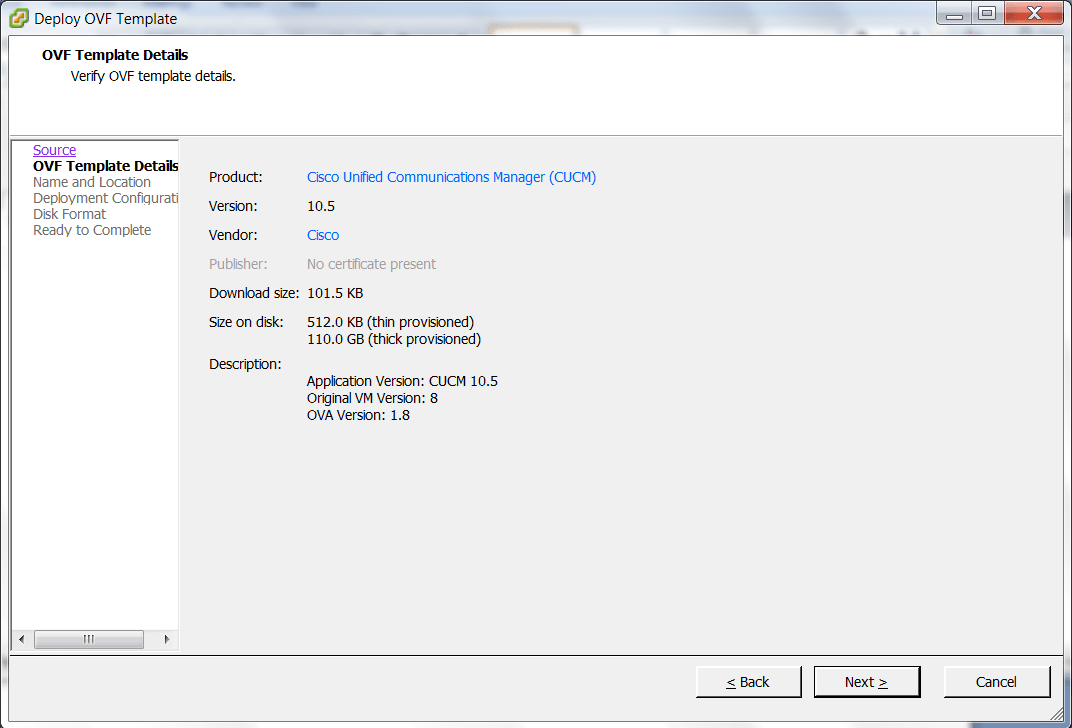Select Disk Format step
The image size is (1072, 728).
click(69, 214)
